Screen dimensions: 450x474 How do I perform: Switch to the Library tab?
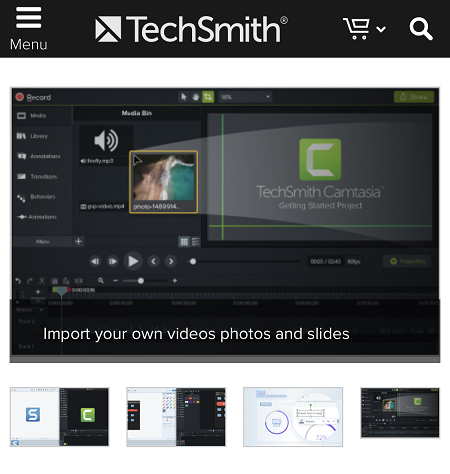pos(33,136)
